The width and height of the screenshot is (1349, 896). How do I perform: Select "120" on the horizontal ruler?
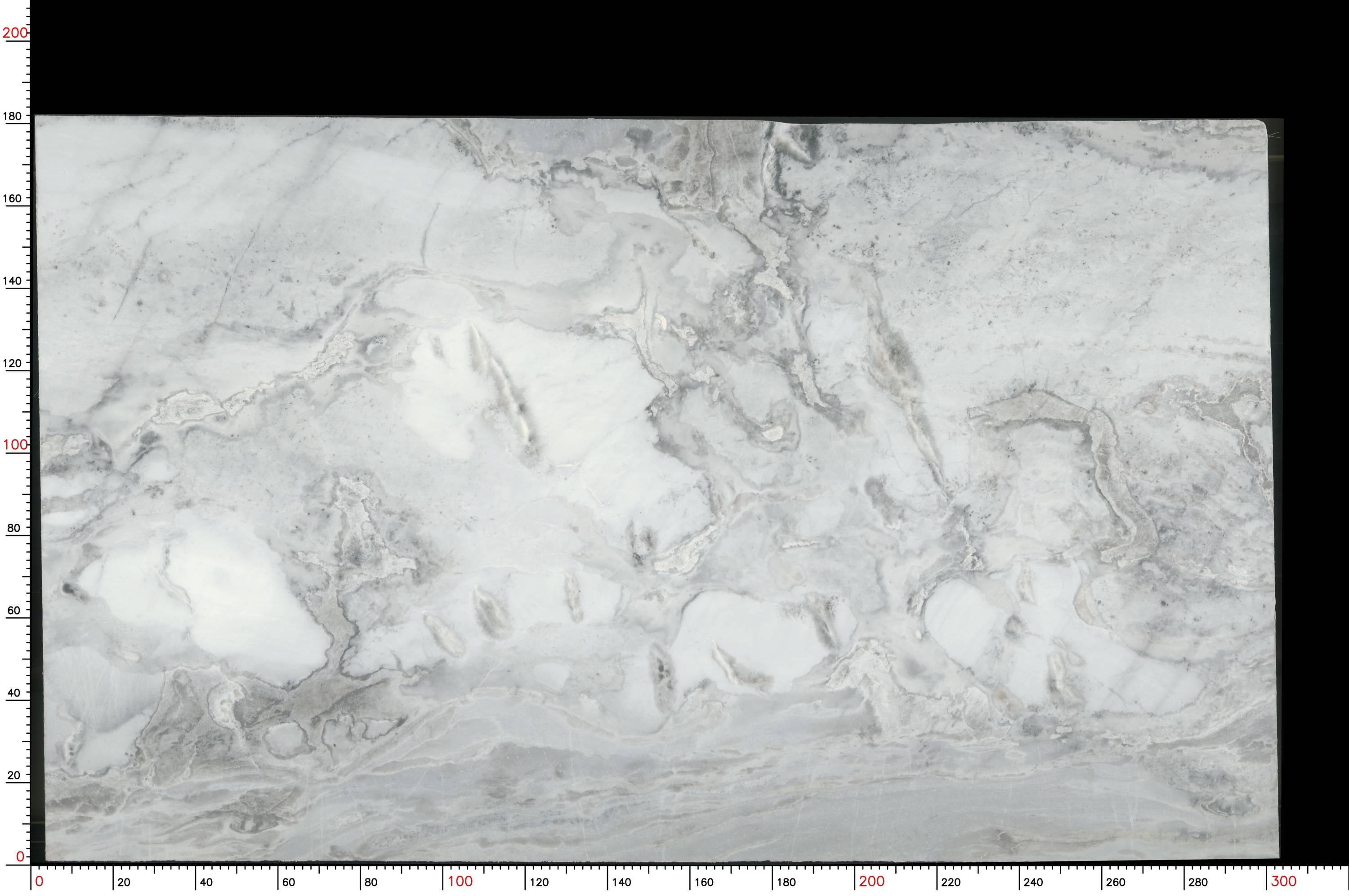[539, 882]
